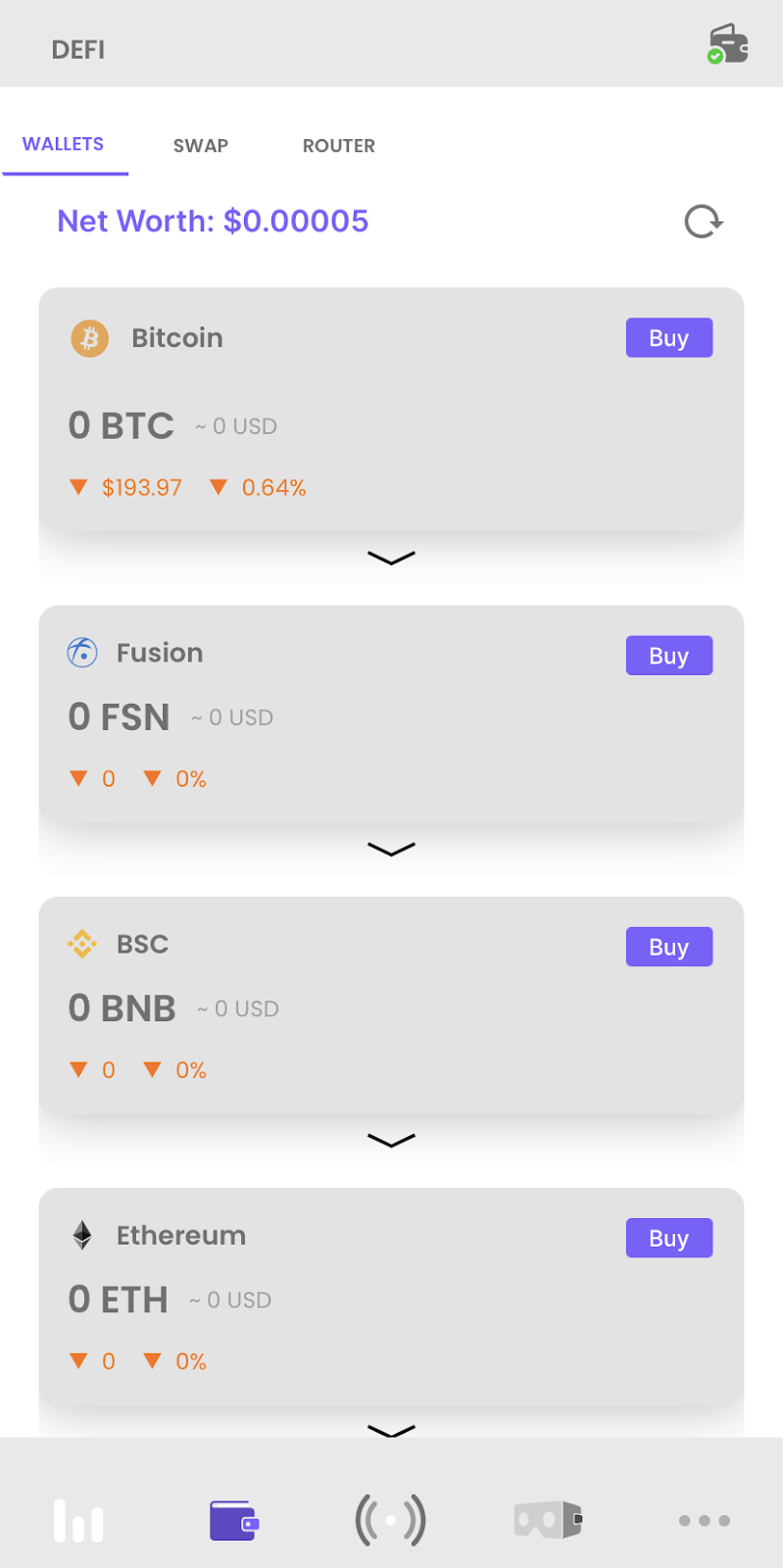
Task: Click the wallet connected status icon
Action: pyautogui.click(x=728, y=44)
